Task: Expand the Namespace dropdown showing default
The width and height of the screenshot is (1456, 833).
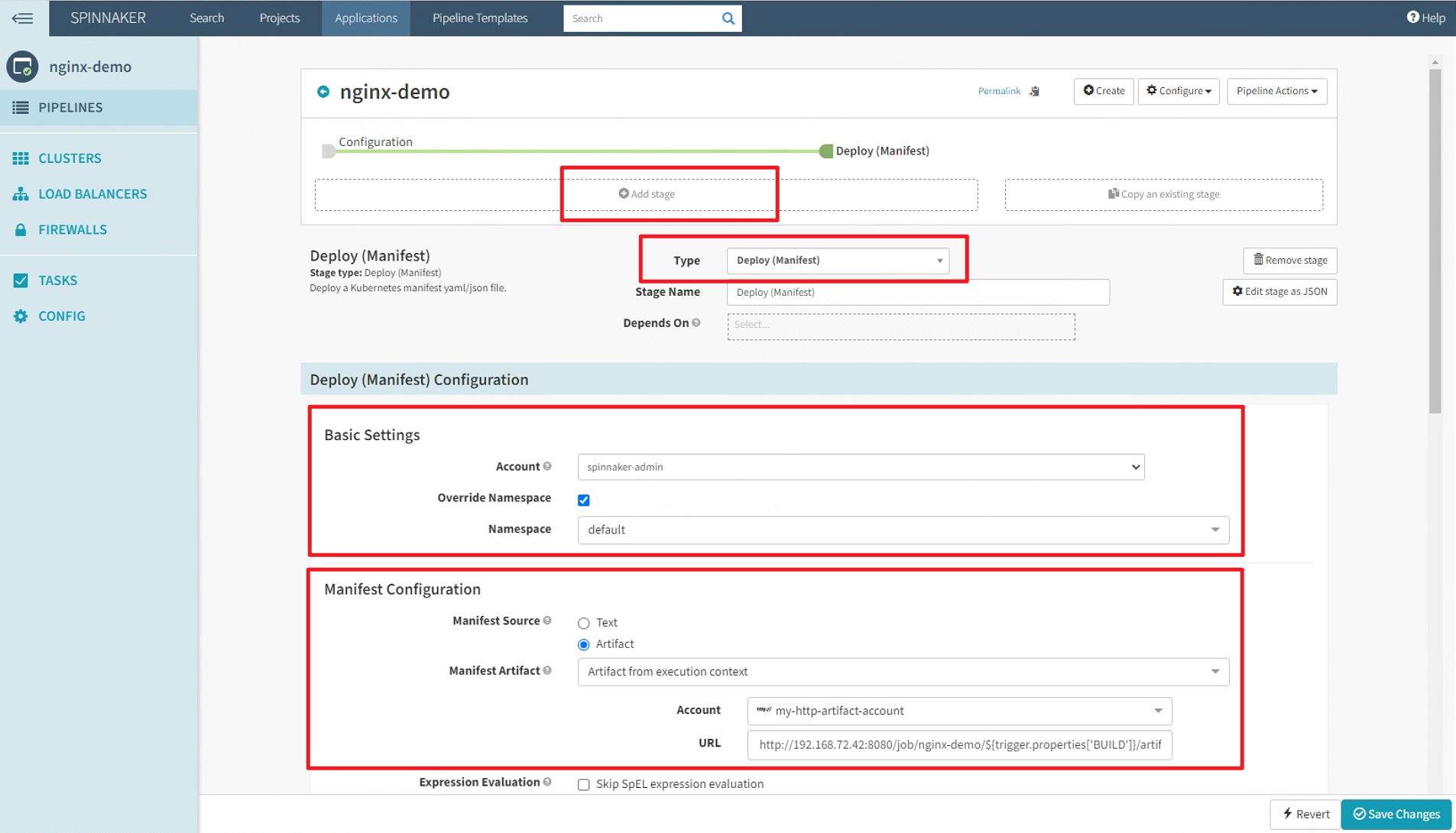Action: point(903,530)
